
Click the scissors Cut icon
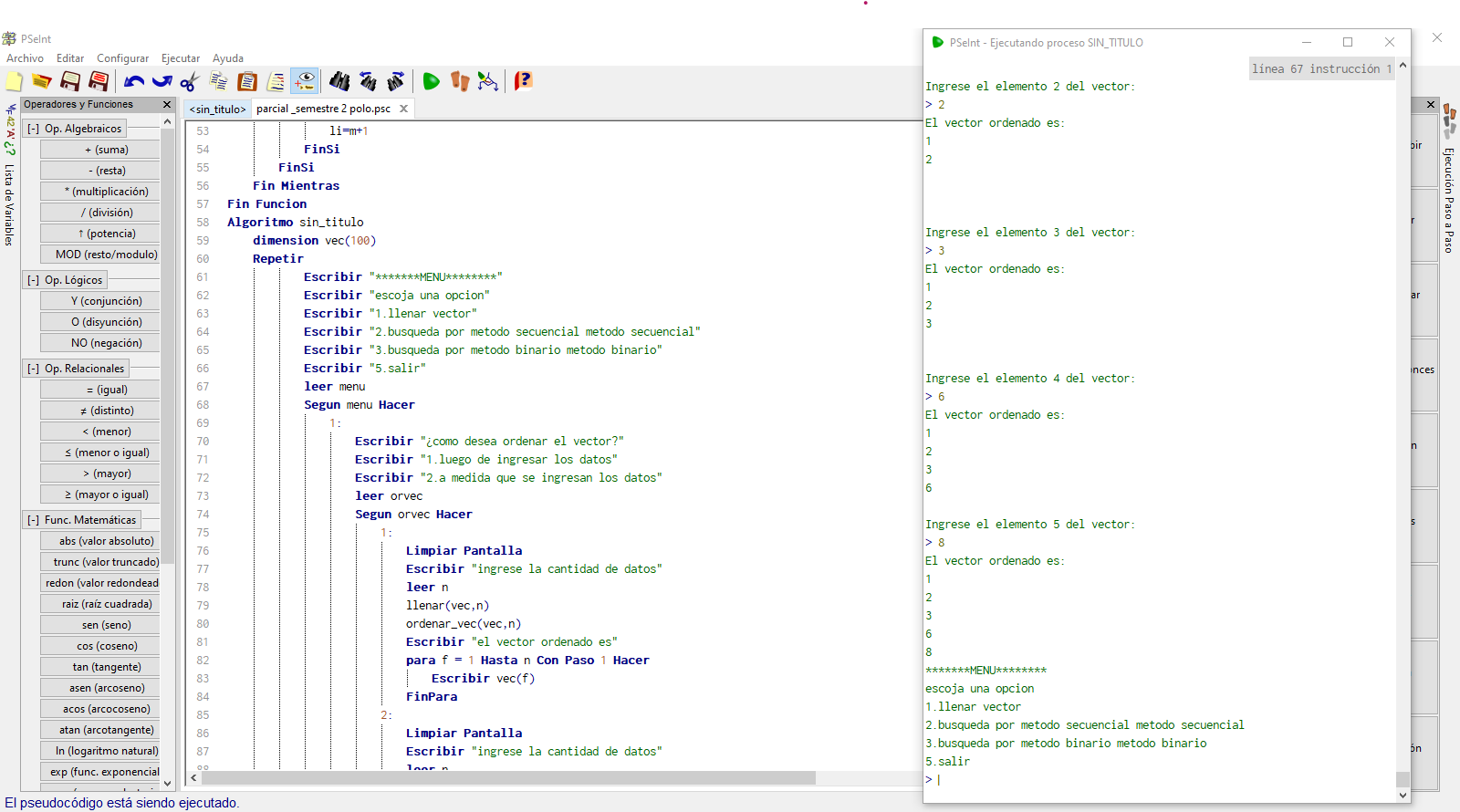click(x=189, y=82)
